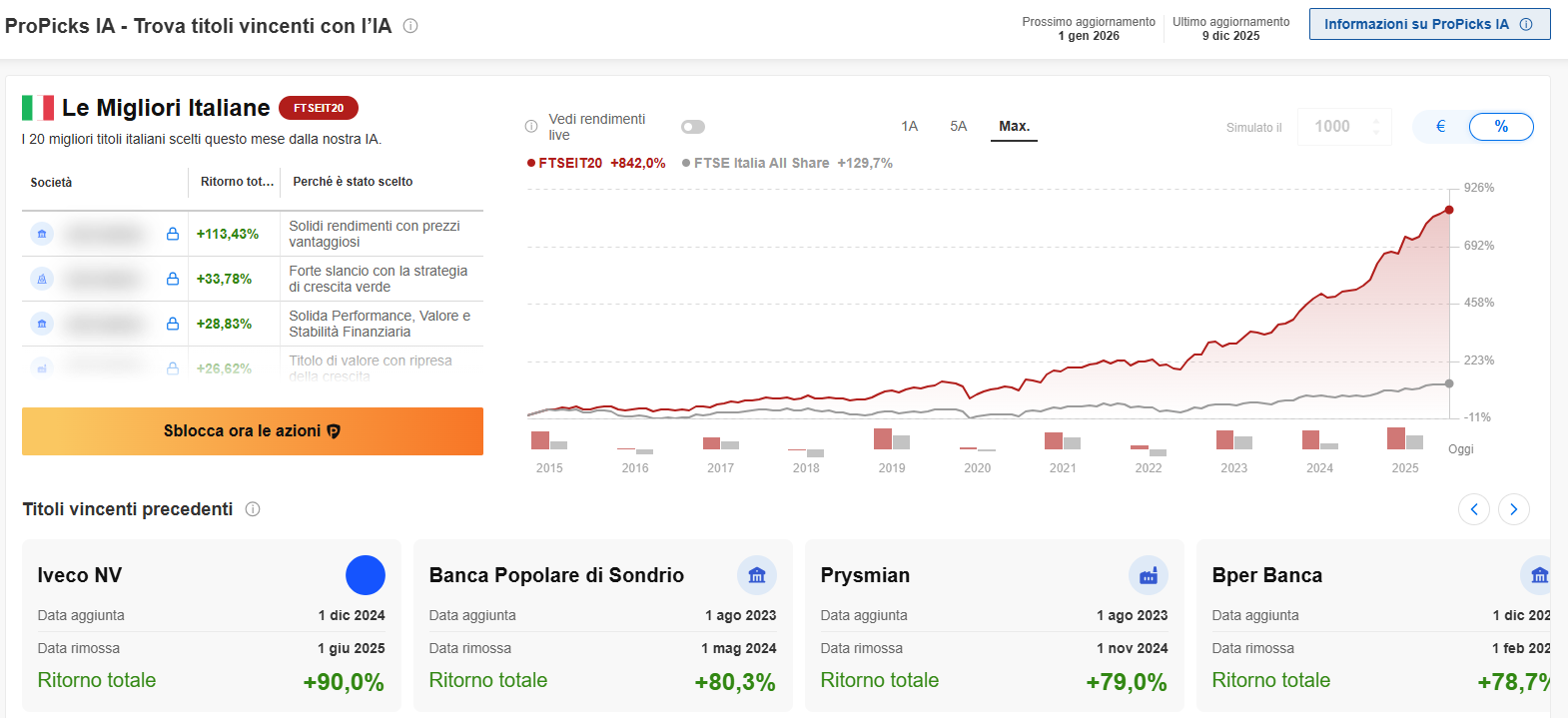Click factory icon on Prysmian card
The height and width of the screenshot is (718, 1568).
click(x=1148, y=575)
